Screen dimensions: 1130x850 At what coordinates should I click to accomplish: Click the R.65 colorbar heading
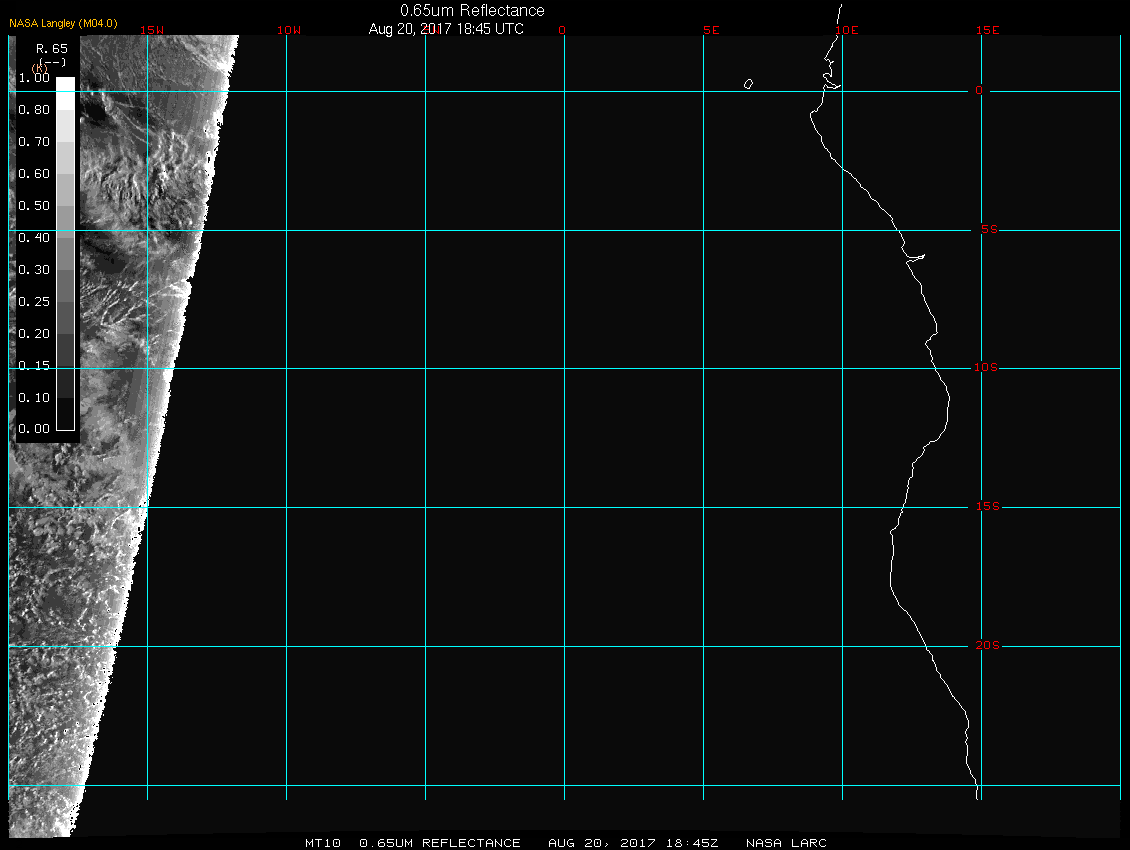(51, 48)
